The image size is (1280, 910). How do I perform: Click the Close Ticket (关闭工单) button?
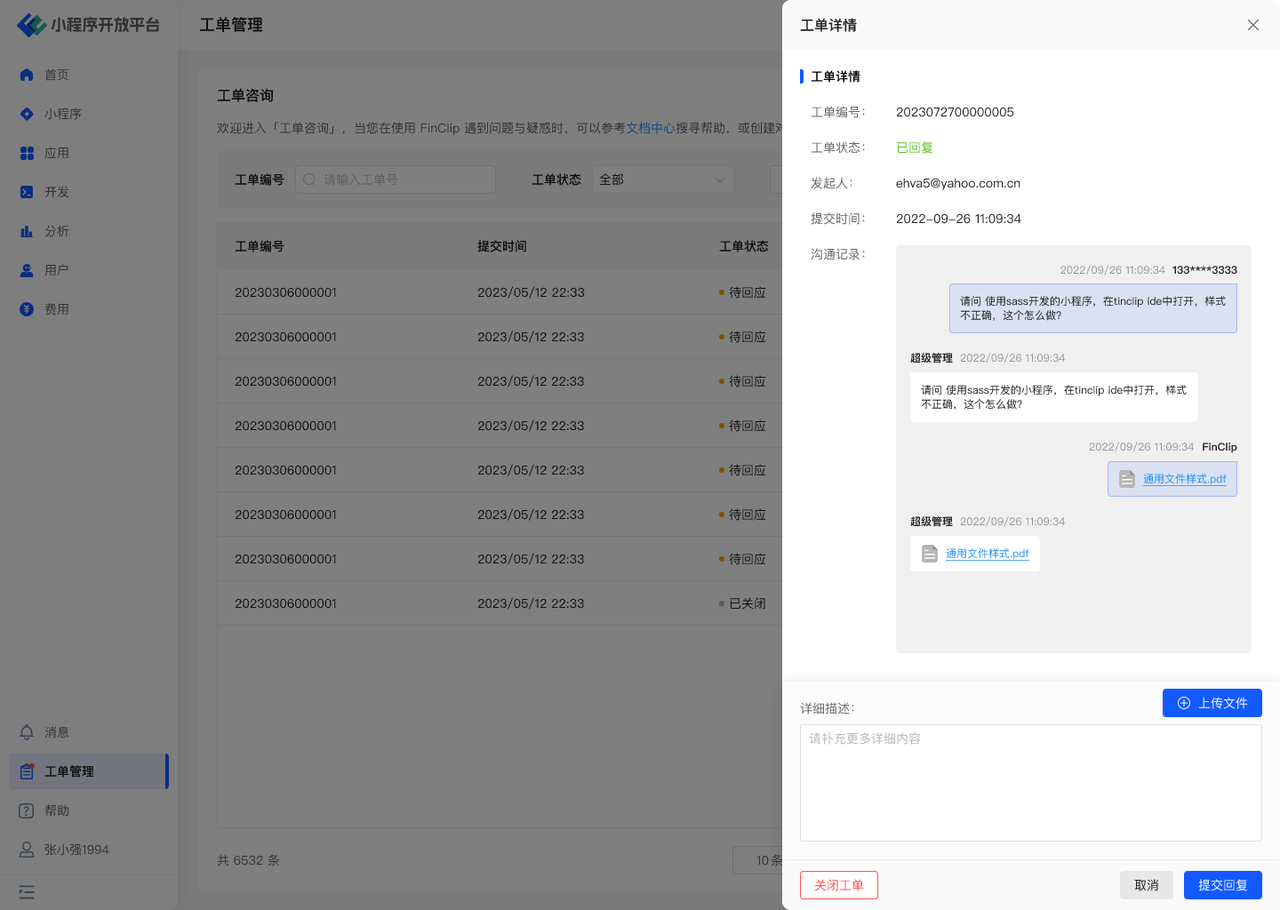[x=838, y=885]
